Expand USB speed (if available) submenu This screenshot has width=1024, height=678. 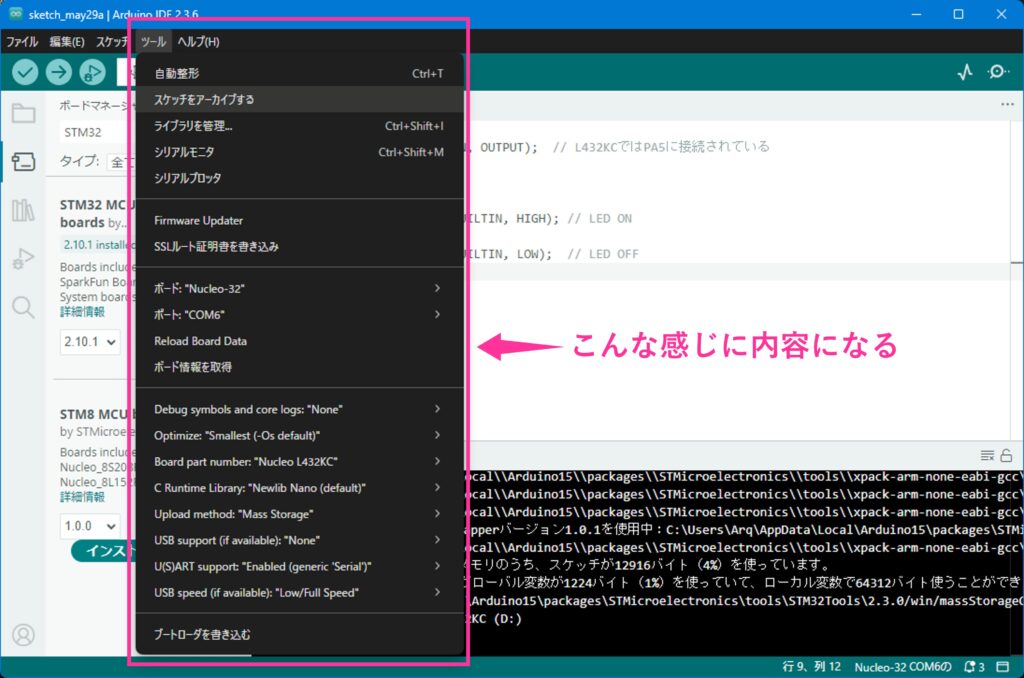299,592
